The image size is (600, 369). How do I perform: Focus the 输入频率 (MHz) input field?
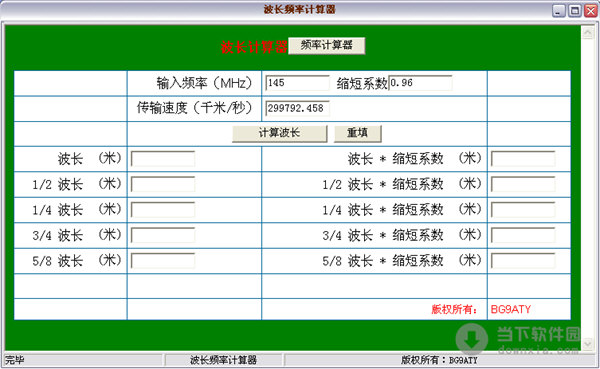(x=297, y=83)
